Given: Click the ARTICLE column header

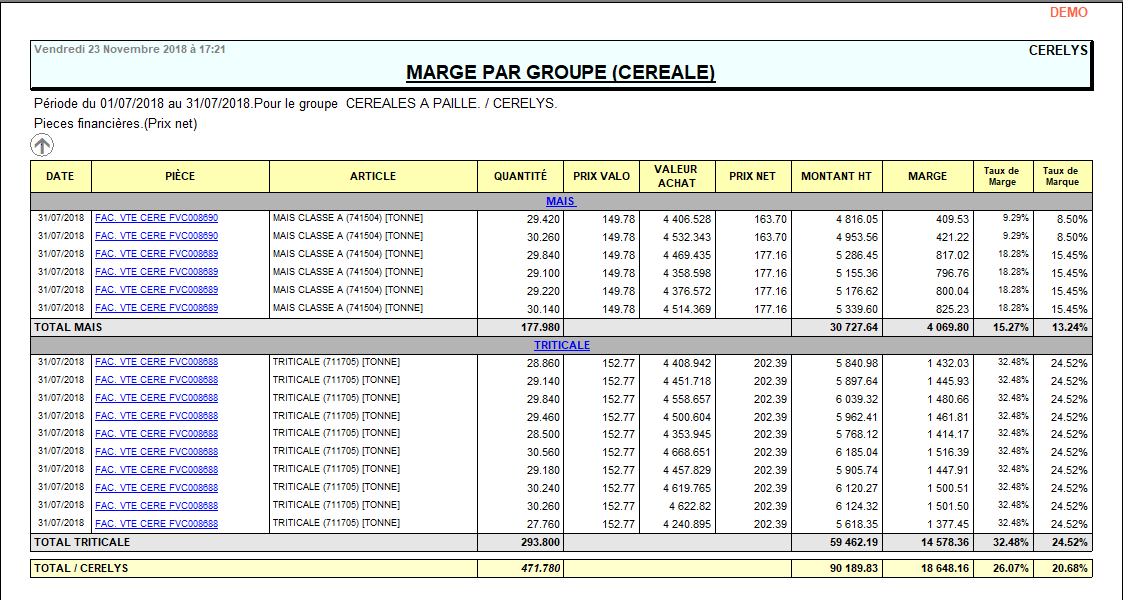Looking at the screenshot, I should tap(374, 176).
